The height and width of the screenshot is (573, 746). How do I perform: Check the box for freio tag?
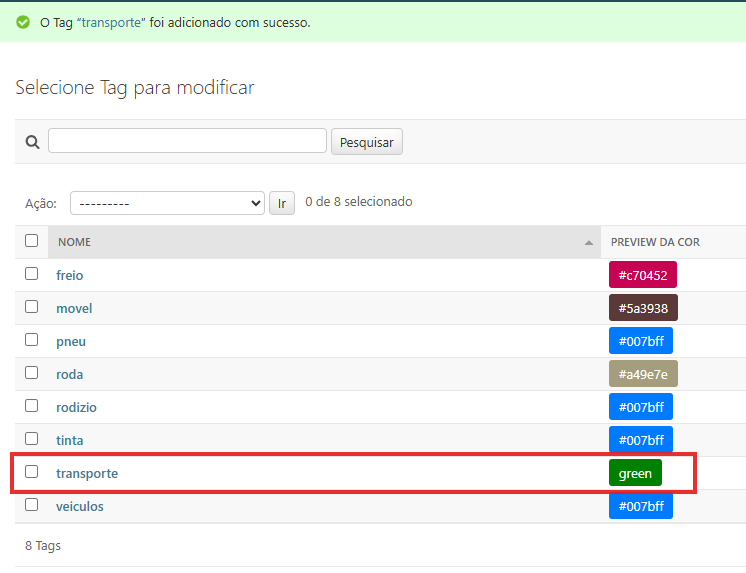tap(32, 274)
